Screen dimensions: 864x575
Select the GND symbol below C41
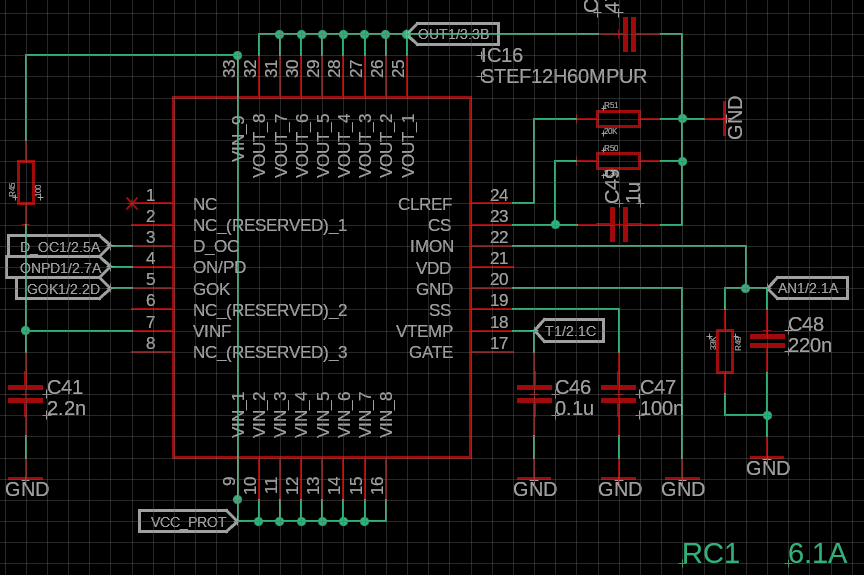point(26,485)
